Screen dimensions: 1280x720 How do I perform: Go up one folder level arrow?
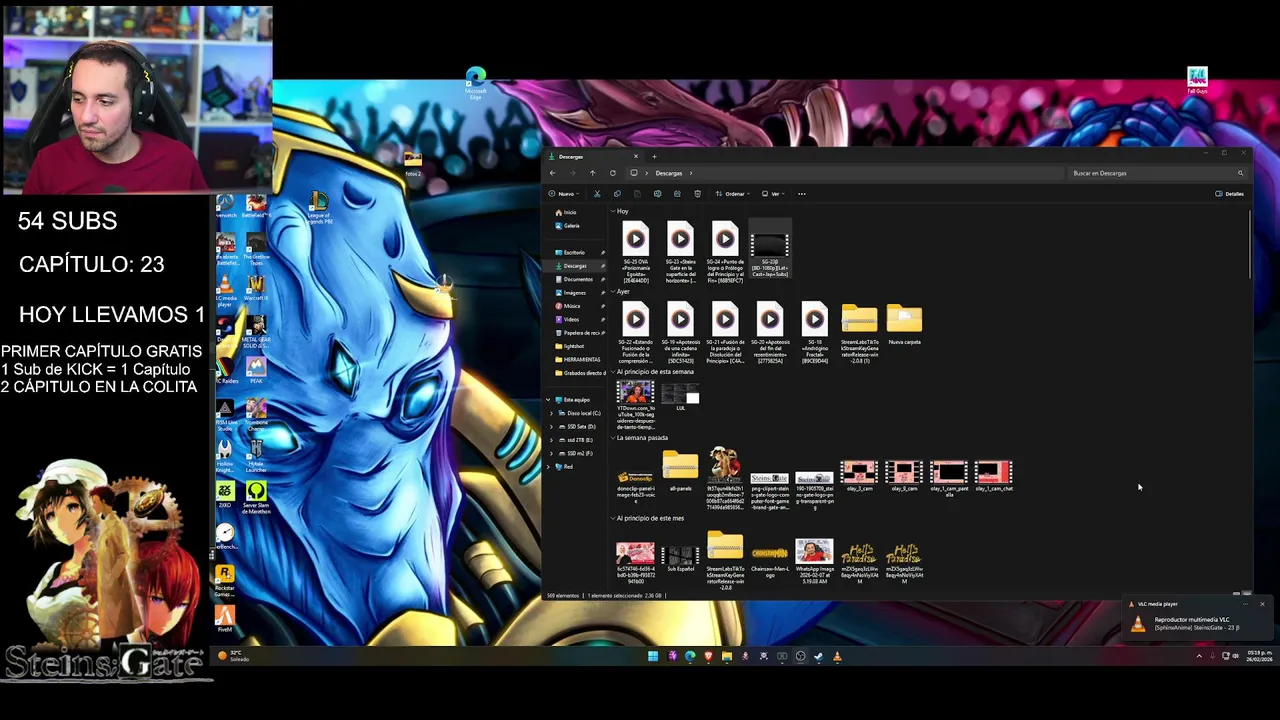[592, 173]
